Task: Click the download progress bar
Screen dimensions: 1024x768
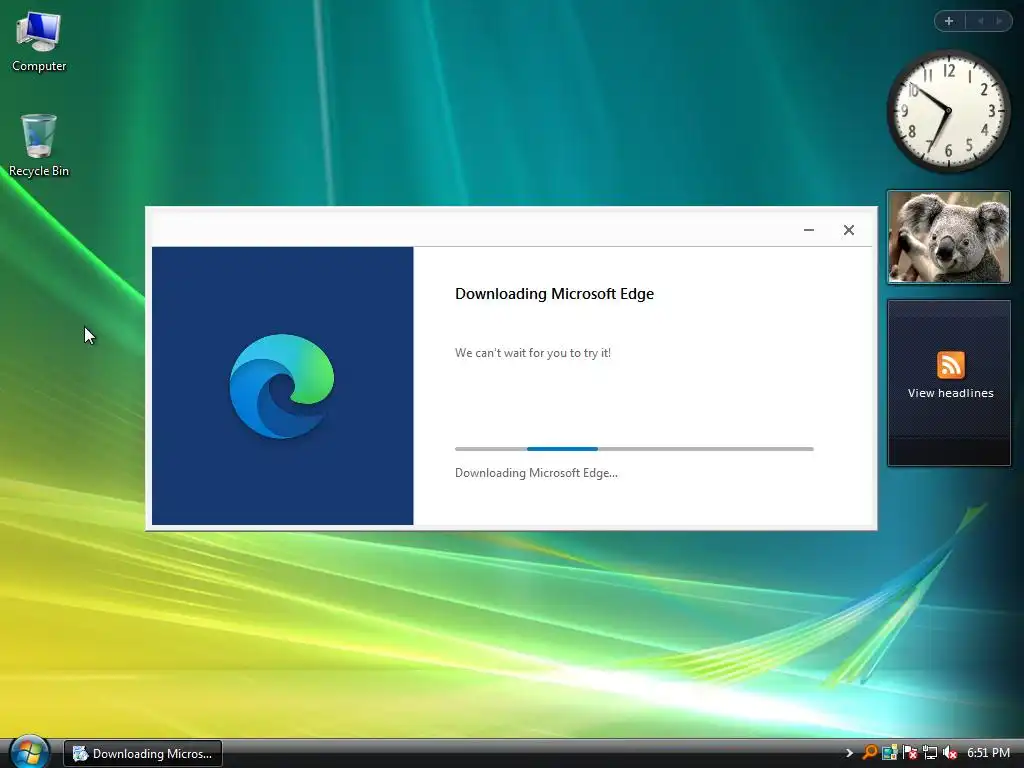Action: (x=634, y=449)
